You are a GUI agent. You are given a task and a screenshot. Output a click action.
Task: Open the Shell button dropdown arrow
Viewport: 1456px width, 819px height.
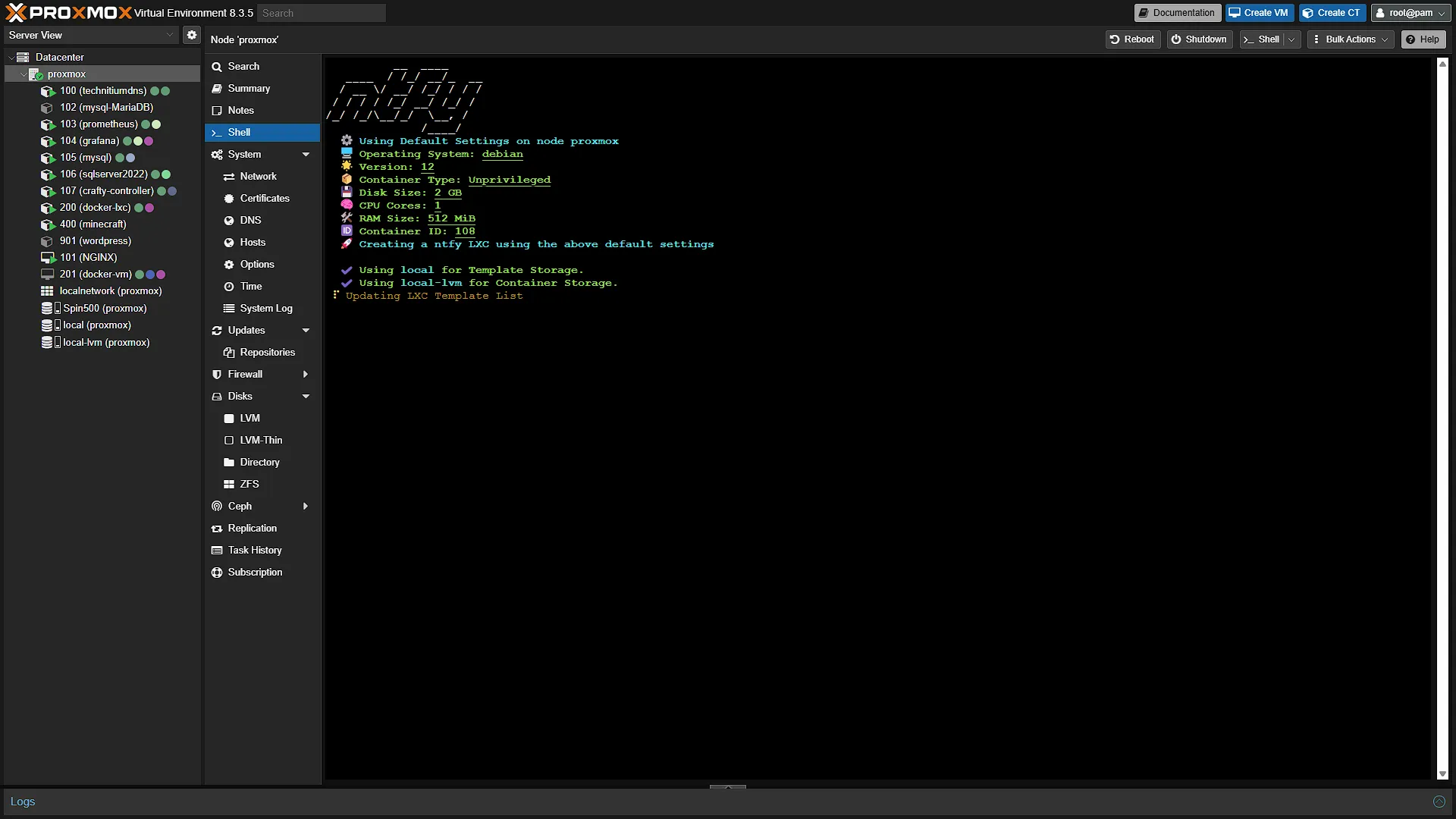pos(1292,39)
